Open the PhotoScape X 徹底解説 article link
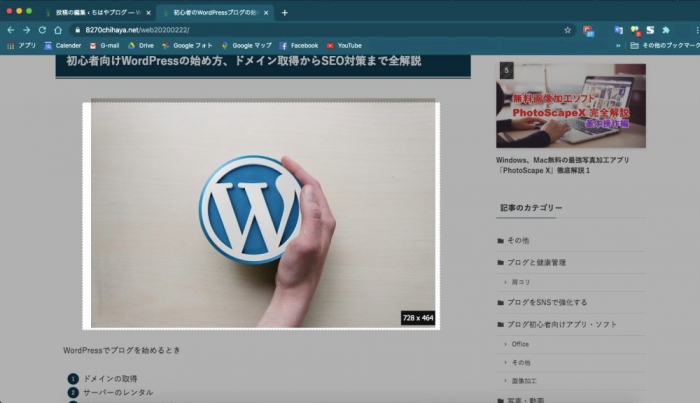 click(562, 165)
